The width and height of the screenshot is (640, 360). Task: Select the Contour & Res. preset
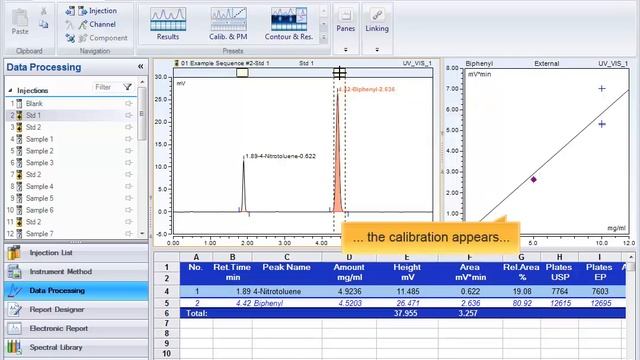289,24
